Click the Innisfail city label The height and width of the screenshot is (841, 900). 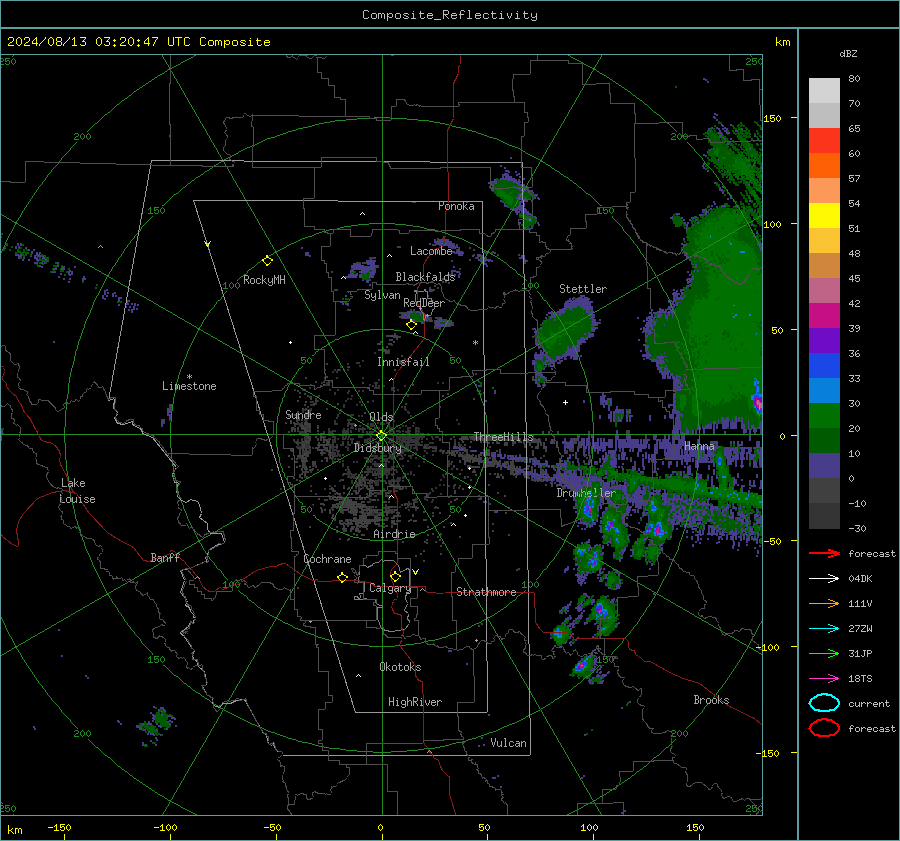[403, 362]
